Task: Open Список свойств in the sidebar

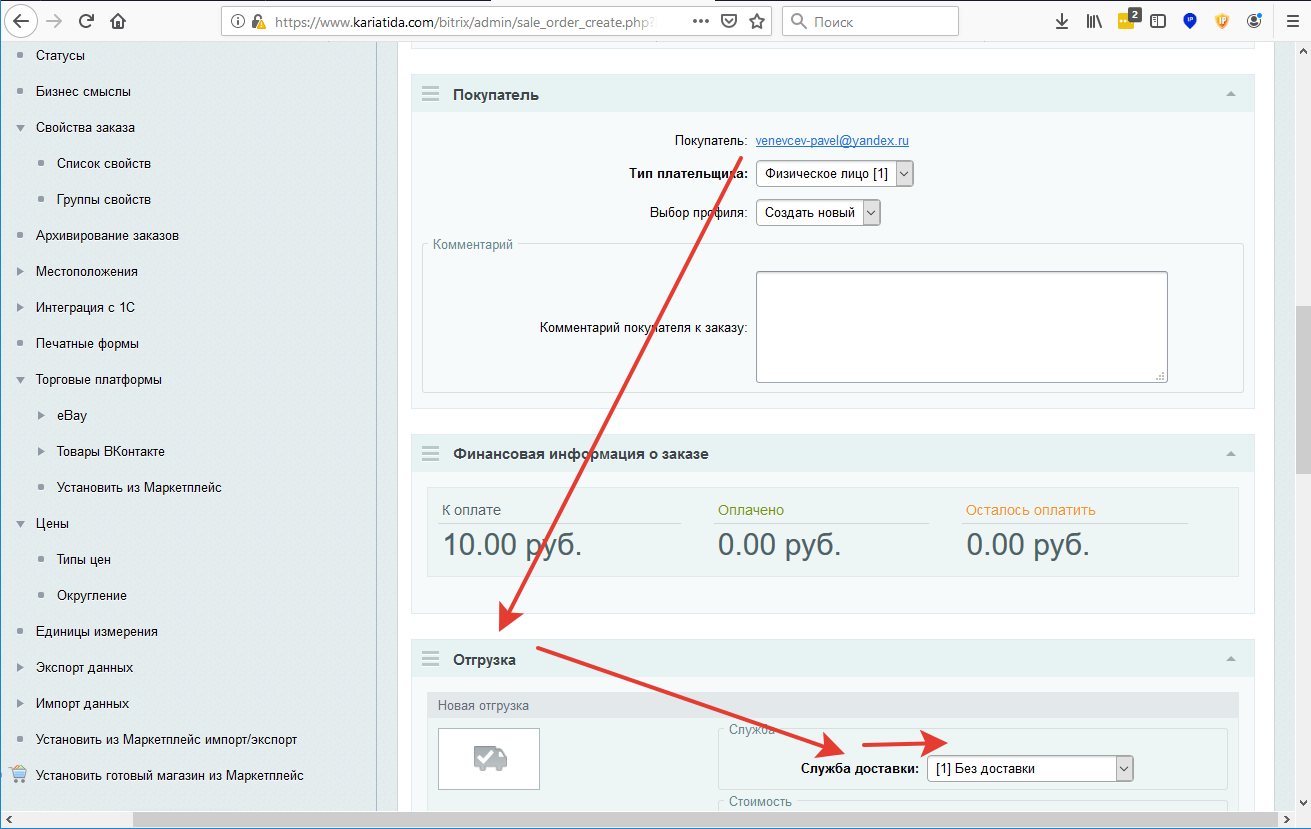Action: pos(104,163)
